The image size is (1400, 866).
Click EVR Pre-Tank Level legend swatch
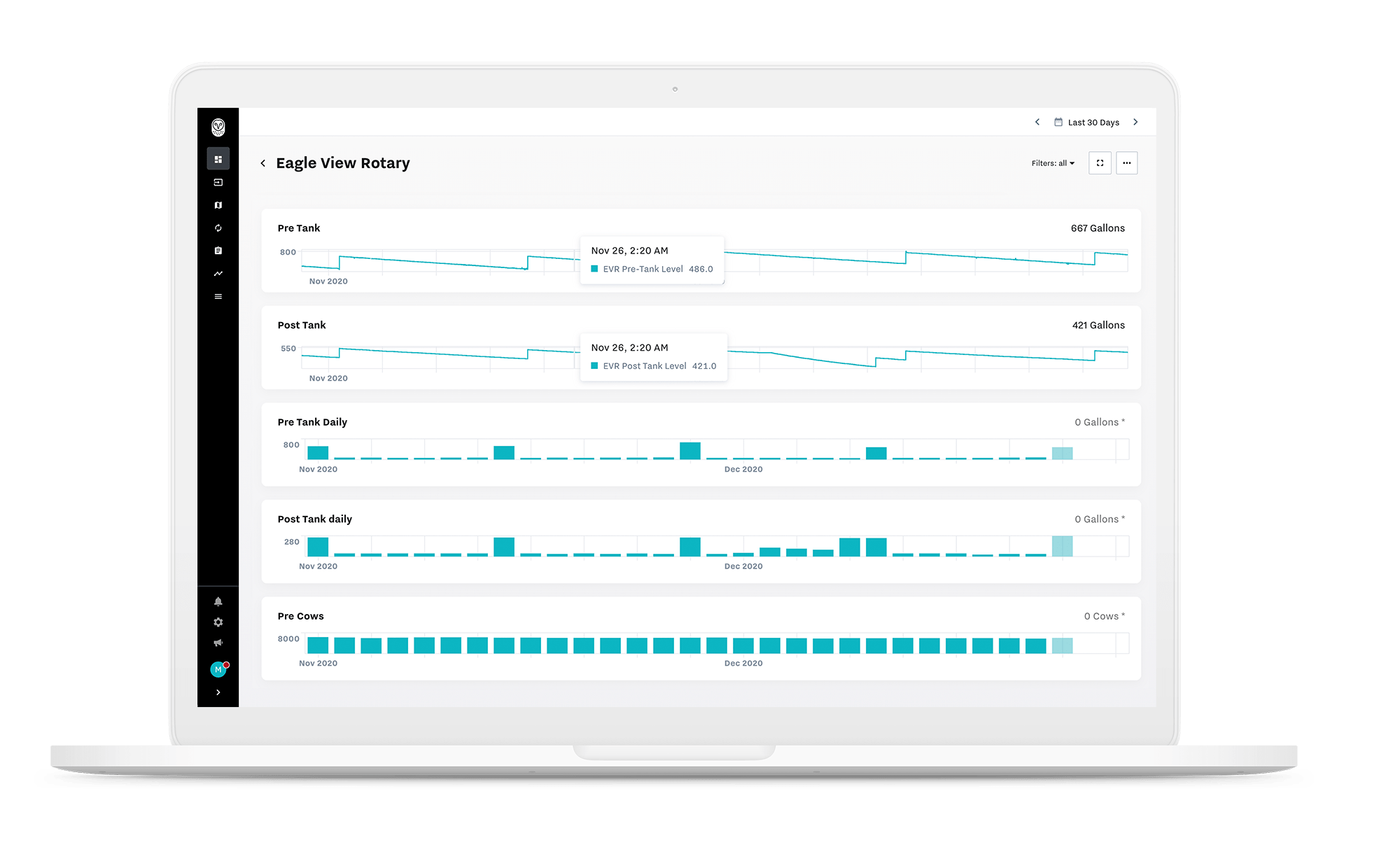tap(594, 269)
